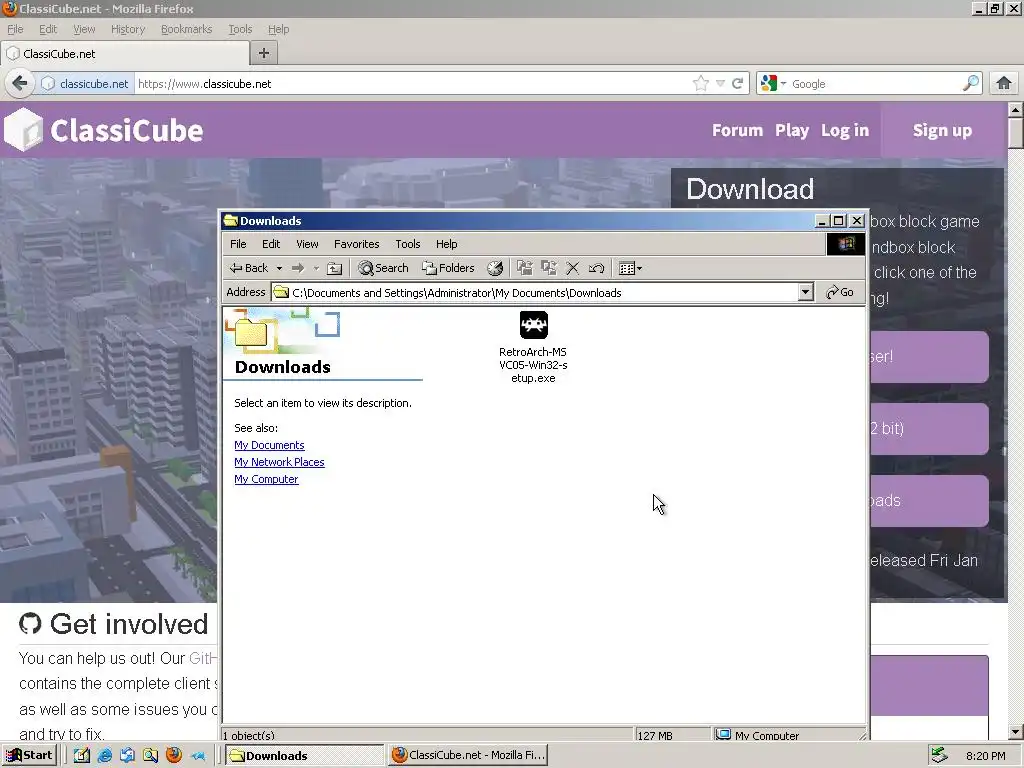Open Explorer Favorites menu
The height and width of the screenshot is (768, 1024).
click(x=357, y=244)
